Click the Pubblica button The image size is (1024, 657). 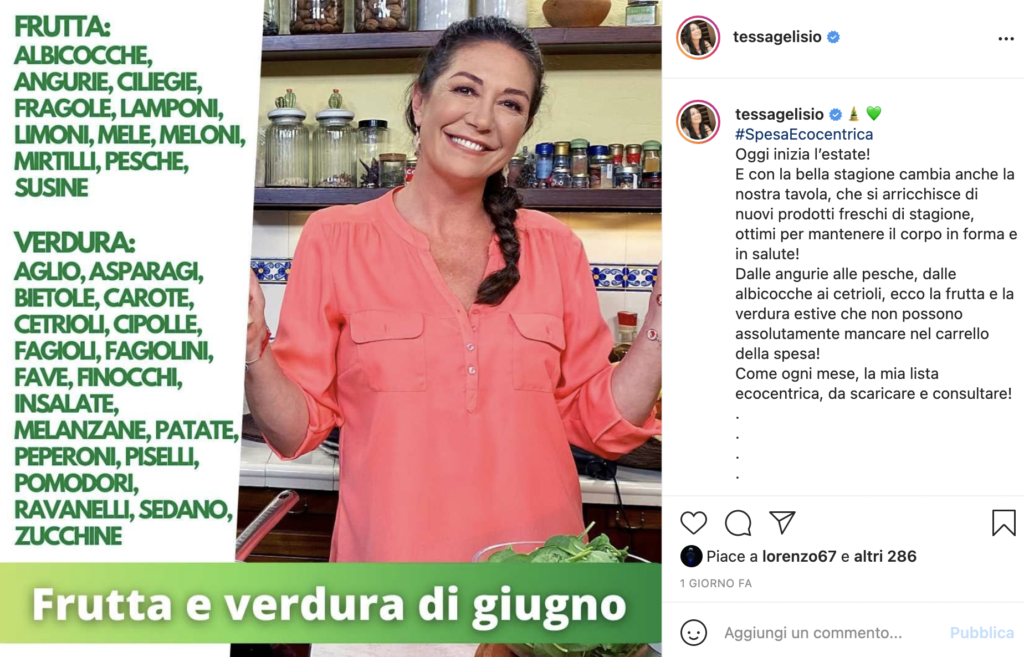pos(982,633)
